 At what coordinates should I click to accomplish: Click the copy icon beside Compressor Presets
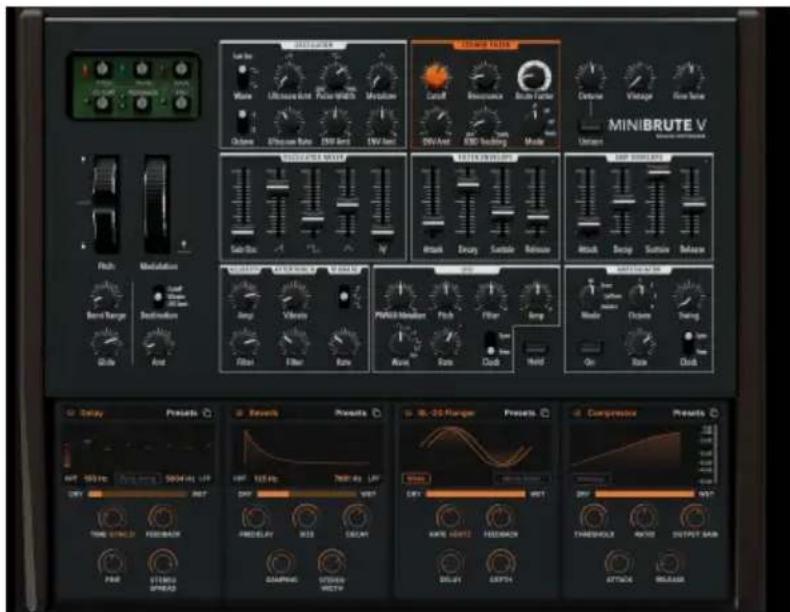tap(714, 413)
